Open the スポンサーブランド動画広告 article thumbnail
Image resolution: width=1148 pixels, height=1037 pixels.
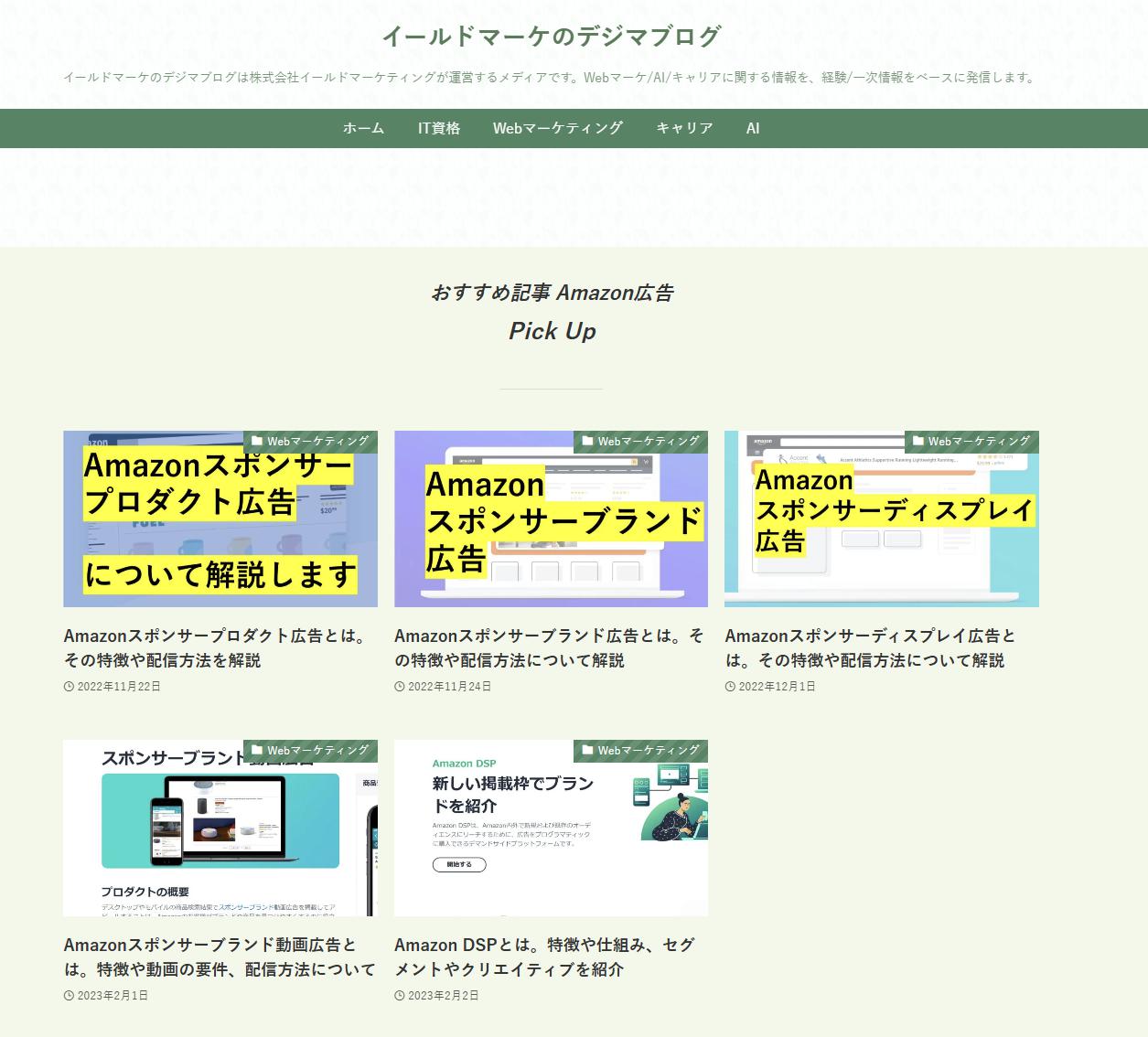point(220,828)
